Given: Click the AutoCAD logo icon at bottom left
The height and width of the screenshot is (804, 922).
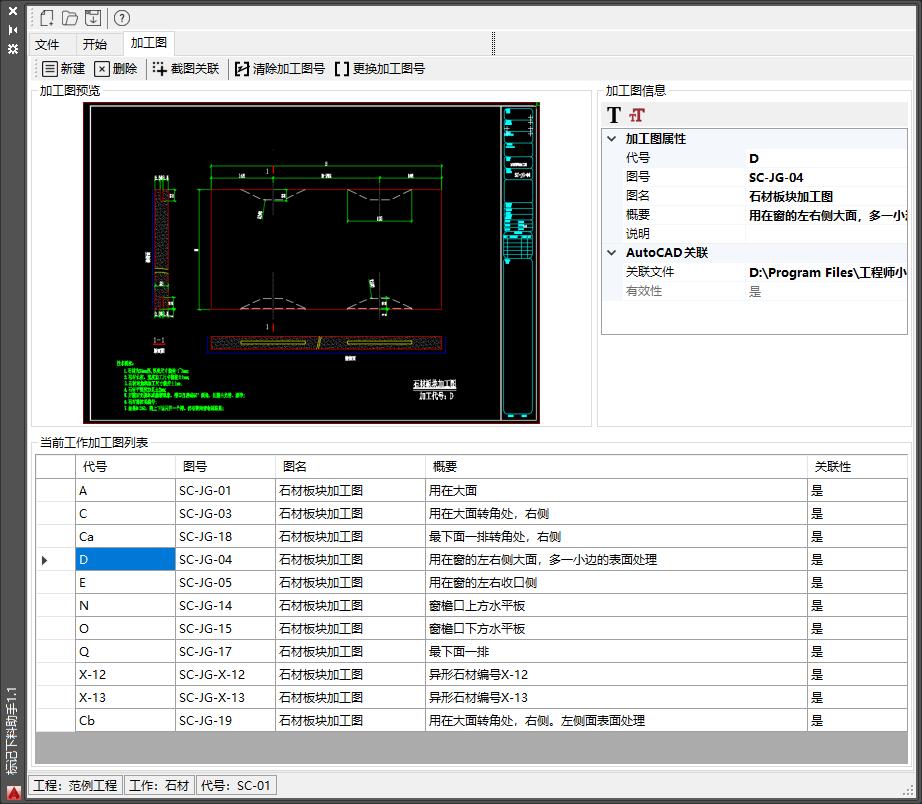Looking at the screenshot, I should coord(13,793).
